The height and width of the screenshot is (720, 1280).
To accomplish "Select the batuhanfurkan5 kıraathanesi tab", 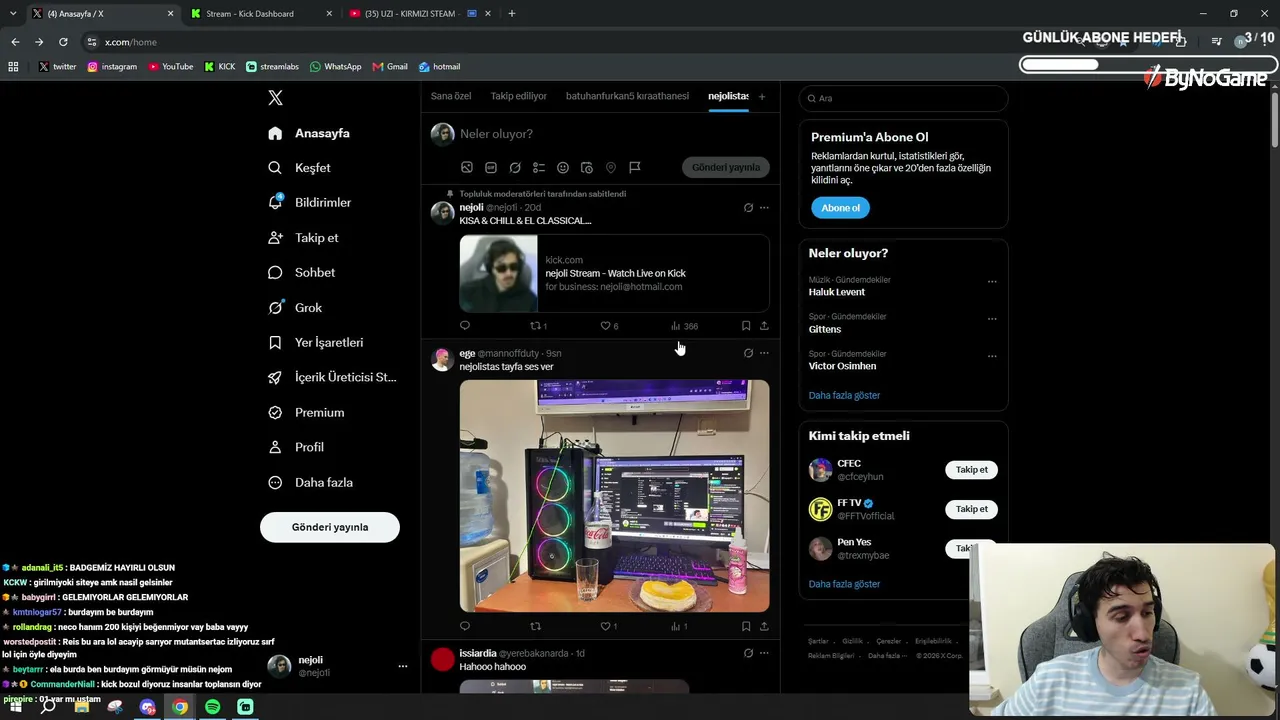I will pyautogui.click(x=627, y=96).
